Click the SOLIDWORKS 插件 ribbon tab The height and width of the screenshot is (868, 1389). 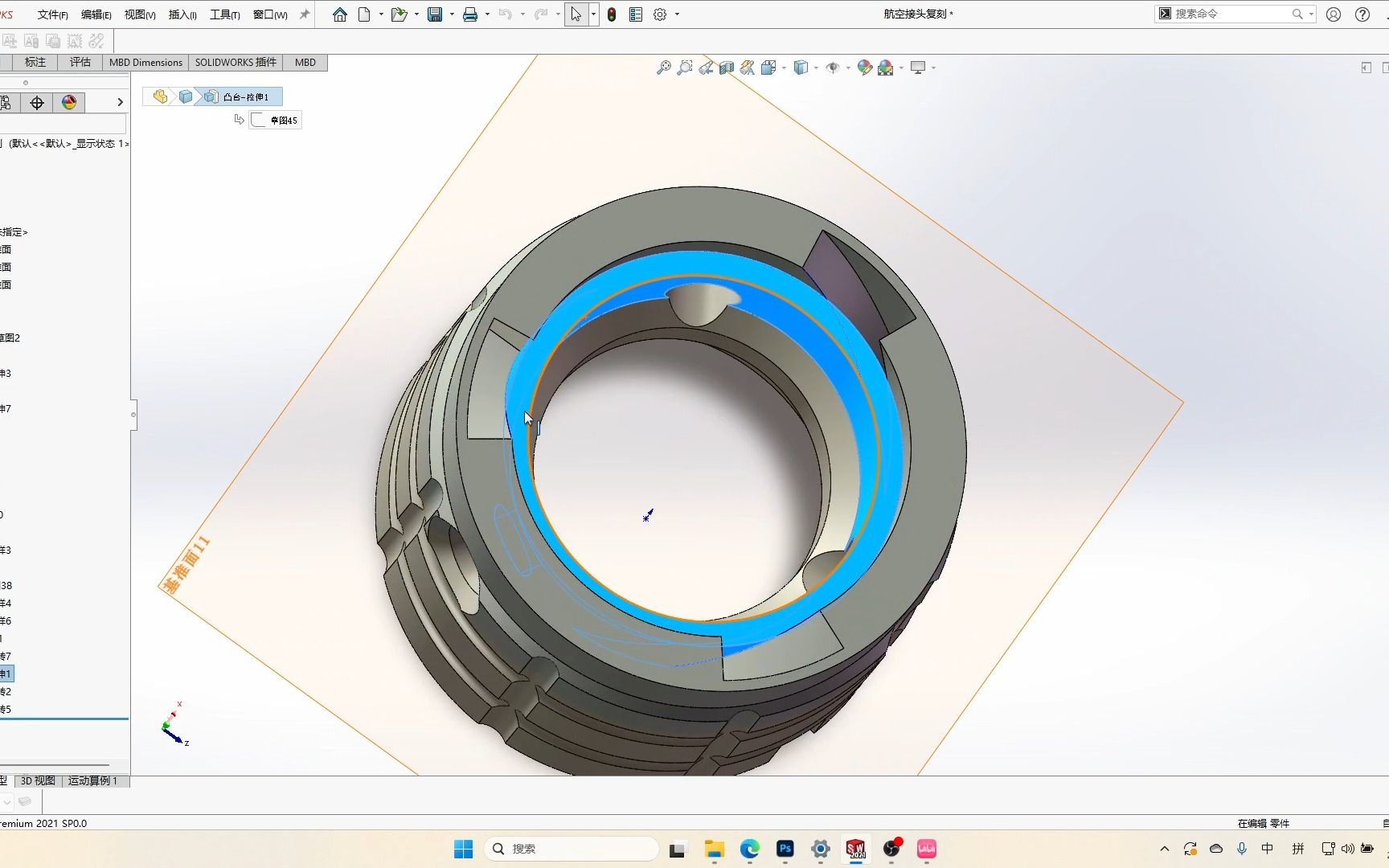[x=235, y=62]
